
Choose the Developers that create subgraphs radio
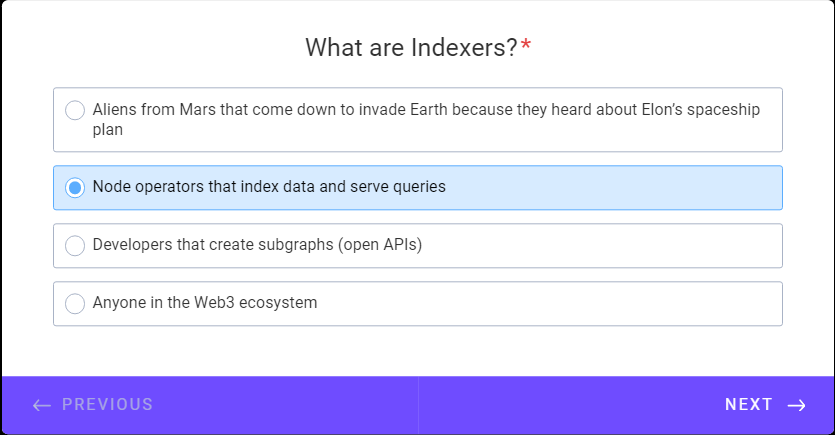pos(75,245)
